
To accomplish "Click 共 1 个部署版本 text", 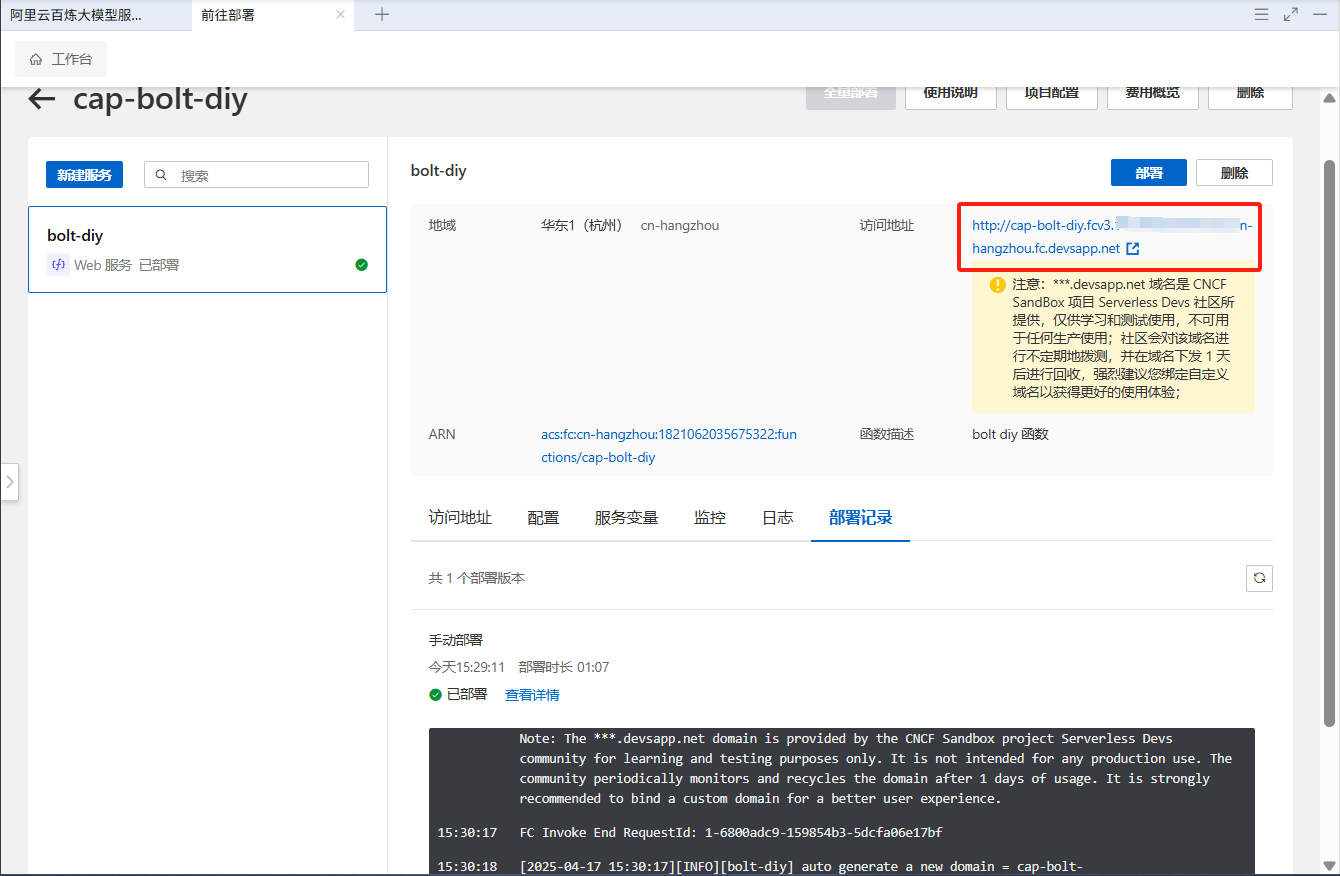I will [x=477, y=578].
